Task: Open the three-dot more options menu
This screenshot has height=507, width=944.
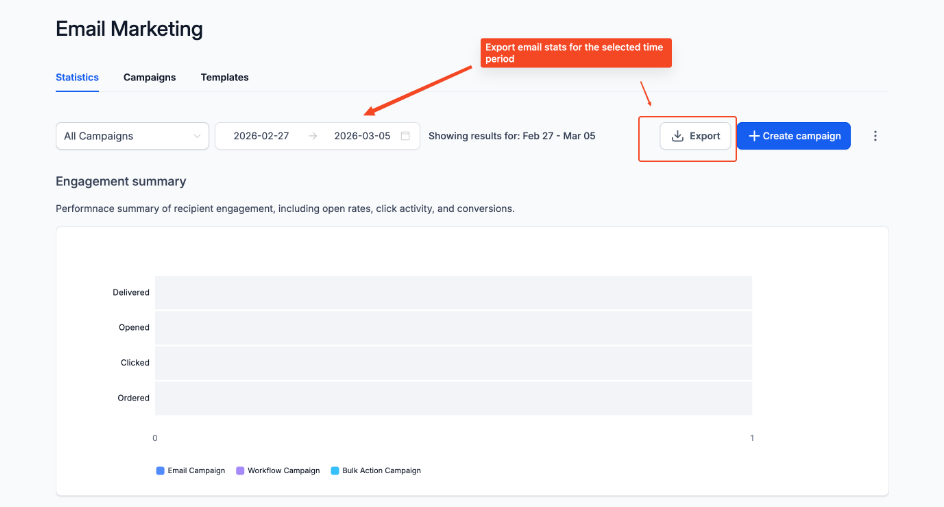Action: (x=875, y=136)
